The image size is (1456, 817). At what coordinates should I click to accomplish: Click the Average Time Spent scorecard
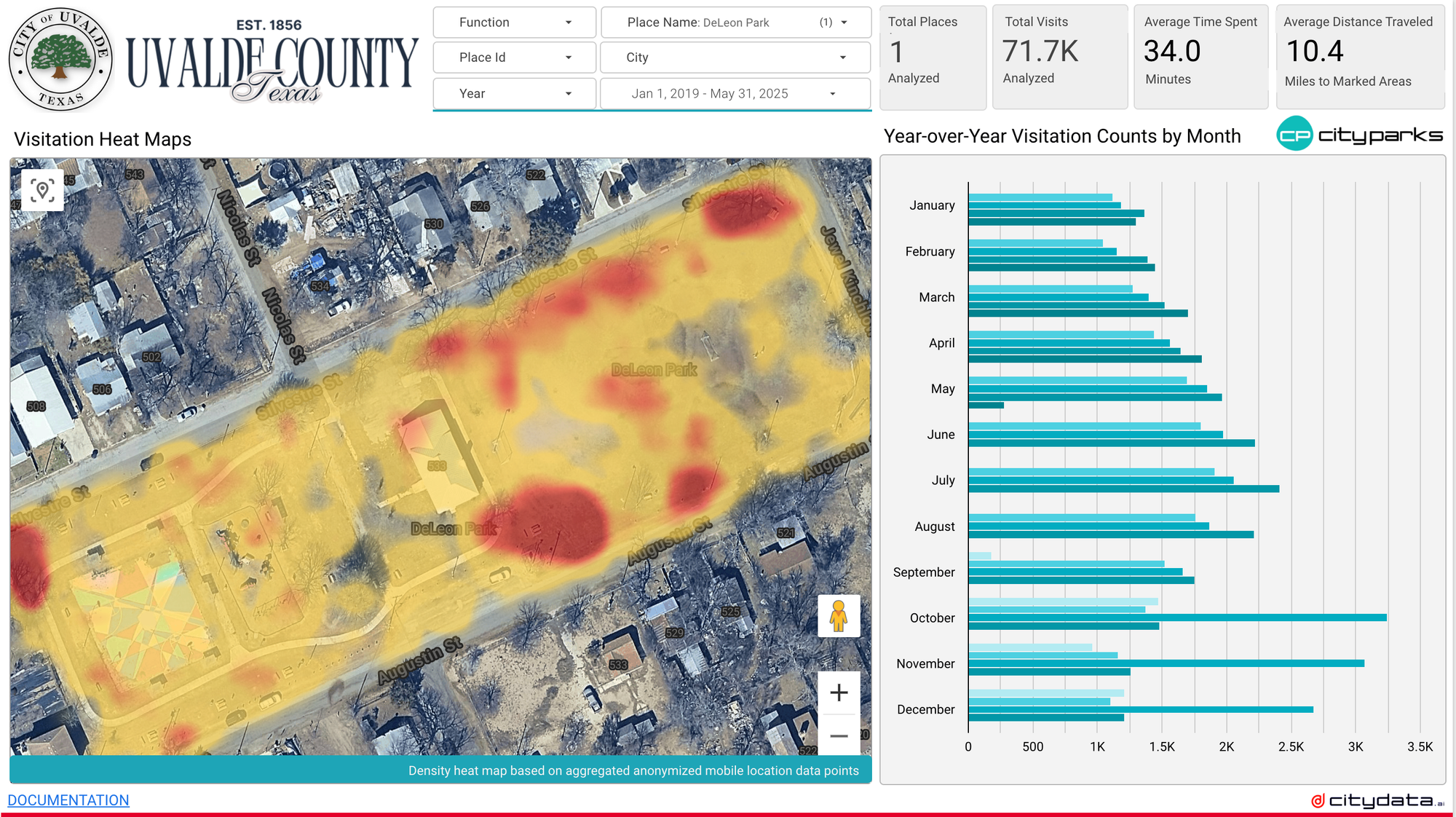tap(1200, 57)
